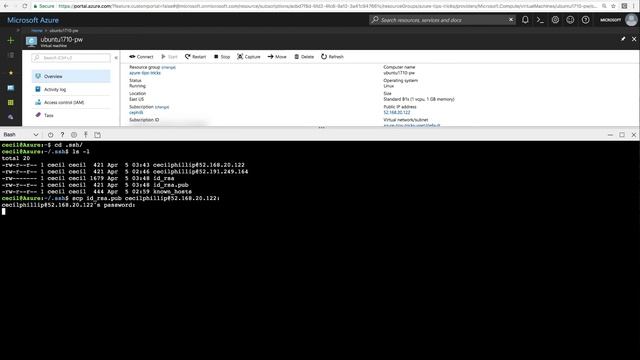
Task: Click the scp id_rsa.pub command line
Action: 111,198
